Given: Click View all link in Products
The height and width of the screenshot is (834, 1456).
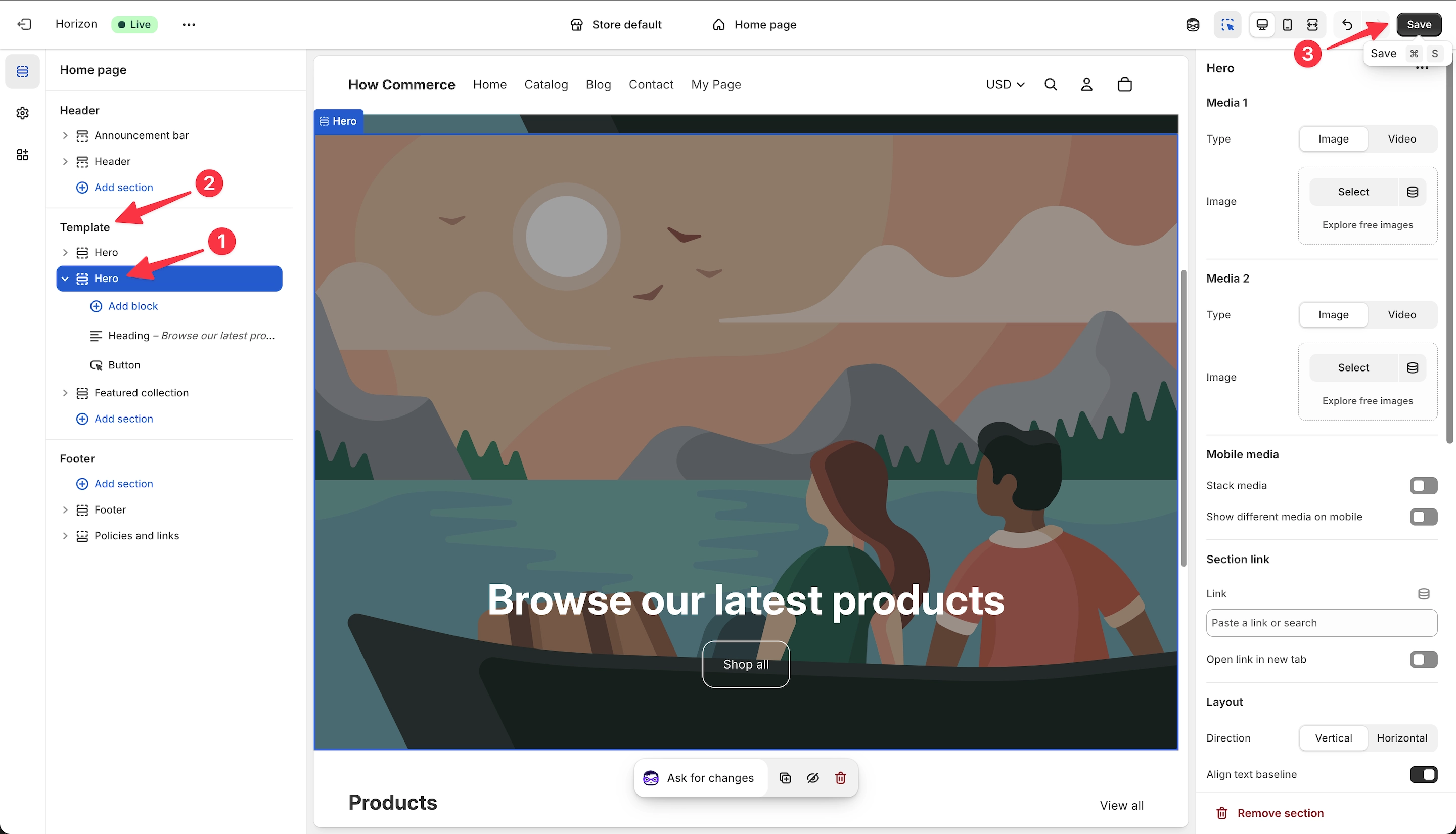Looking at the screenshot, I should tap(1121, 805).
